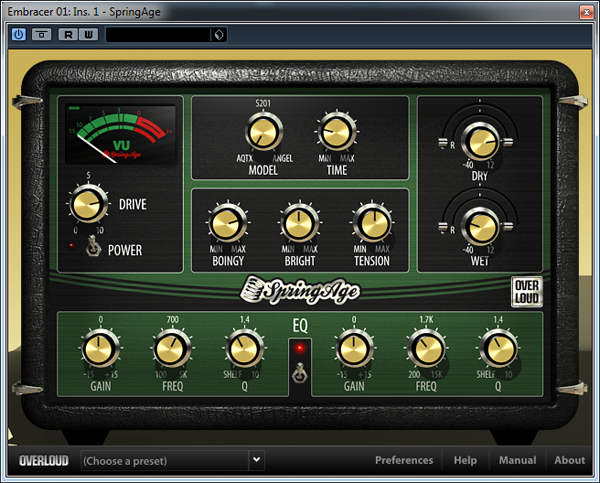600x483 pixels.
Task: Click the BOINGY knob
Action: coord(227,222)
